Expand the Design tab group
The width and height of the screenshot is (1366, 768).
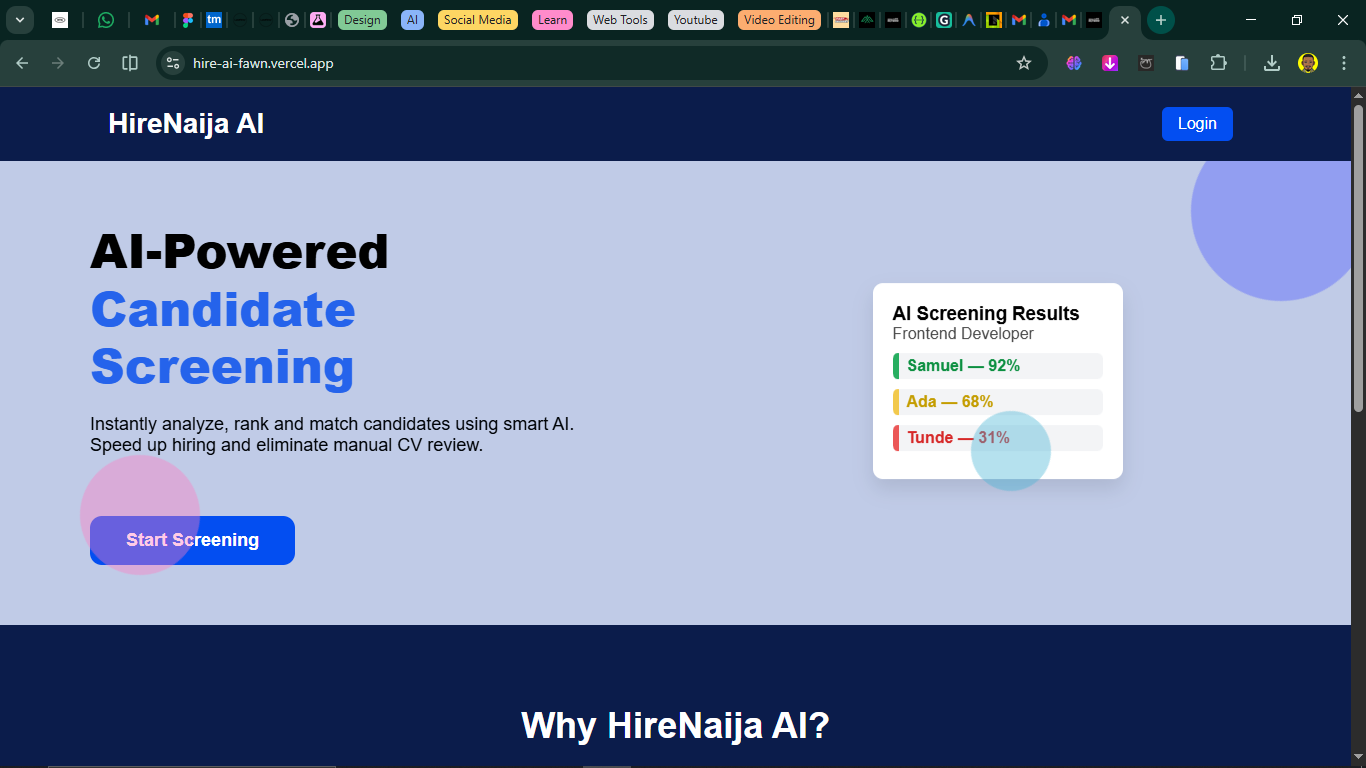tap(362, 20)
